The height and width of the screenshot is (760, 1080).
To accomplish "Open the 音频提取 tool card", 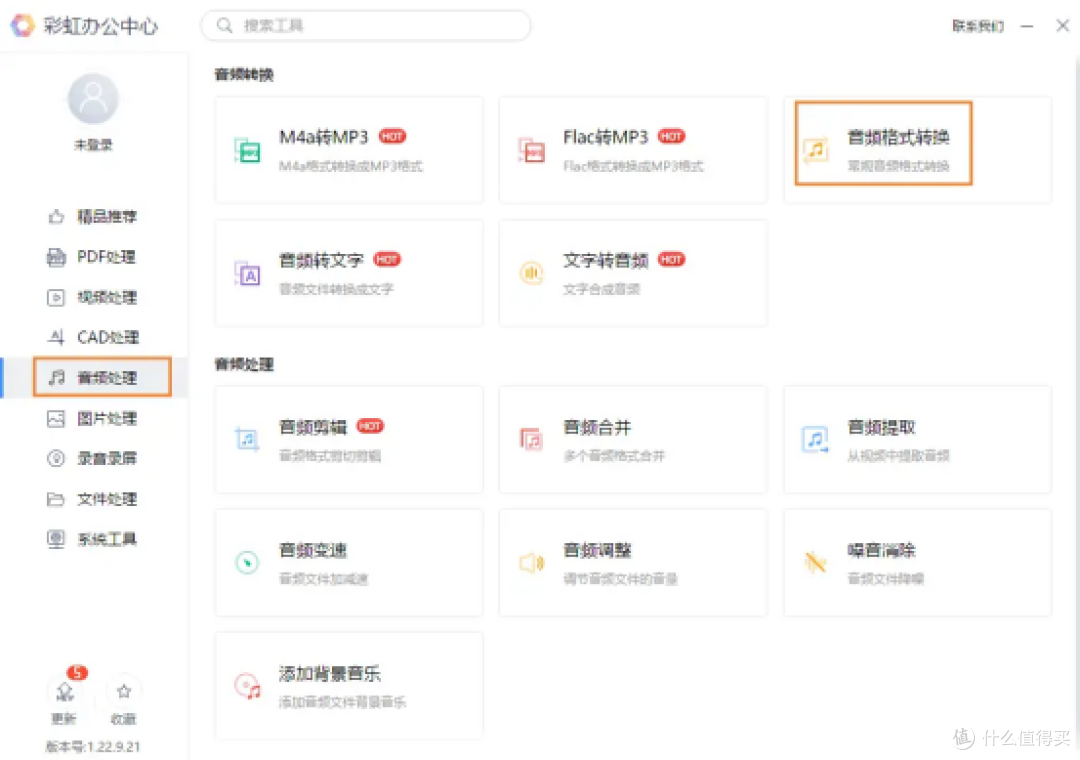I will point(917,440).
